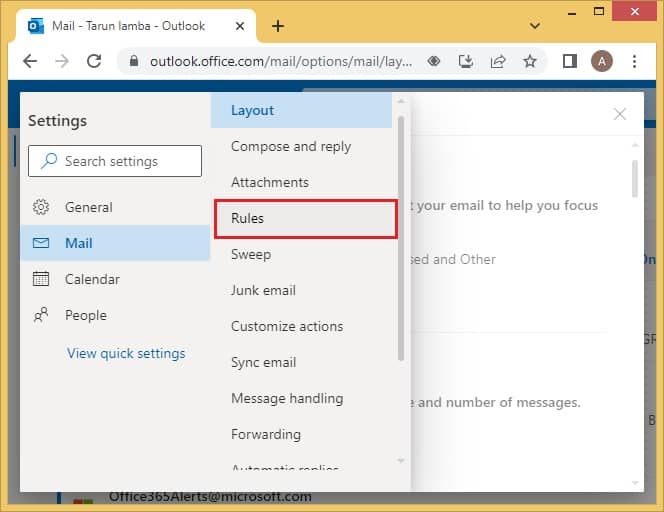Click the Search settings field
The height and width of the screenshot is (512, 664).
point(115,161)
